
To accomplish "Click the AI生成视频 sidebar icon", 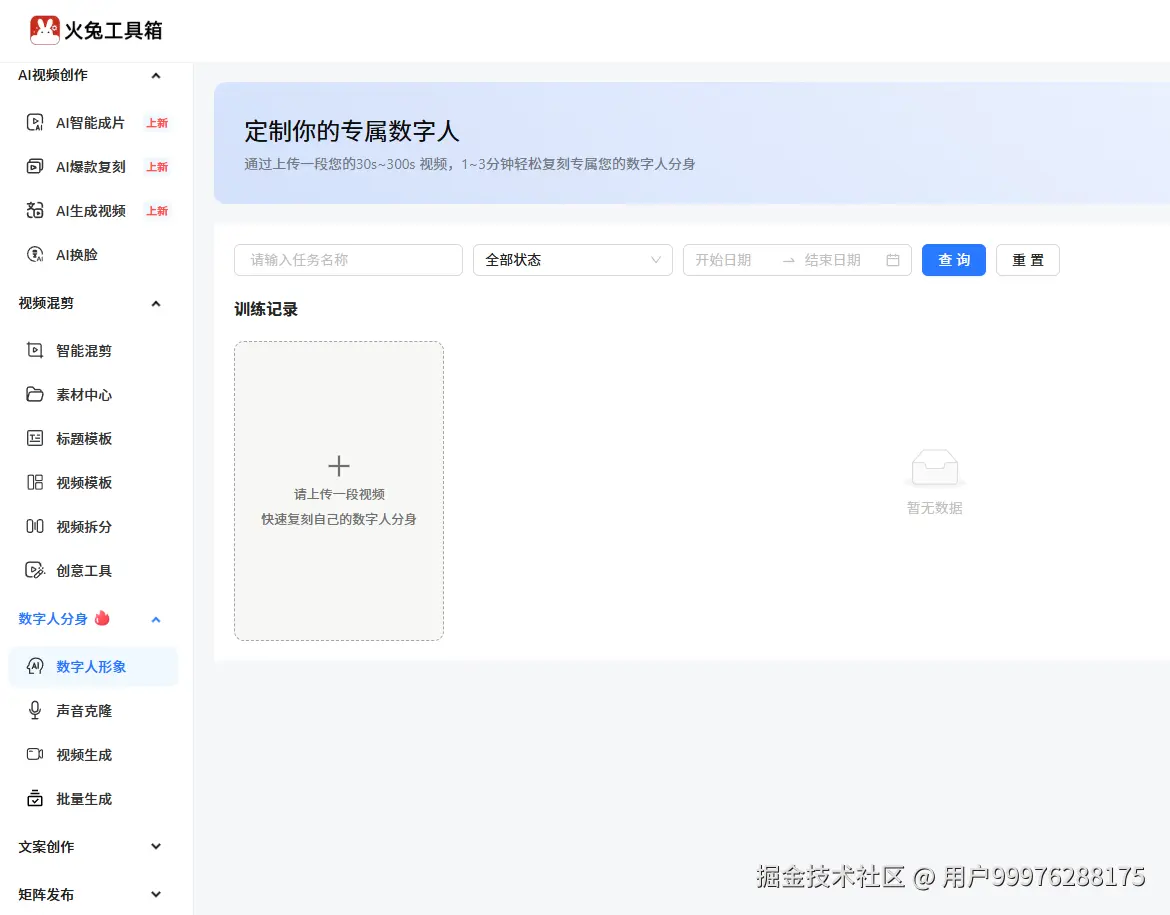I will pos(35,210).
